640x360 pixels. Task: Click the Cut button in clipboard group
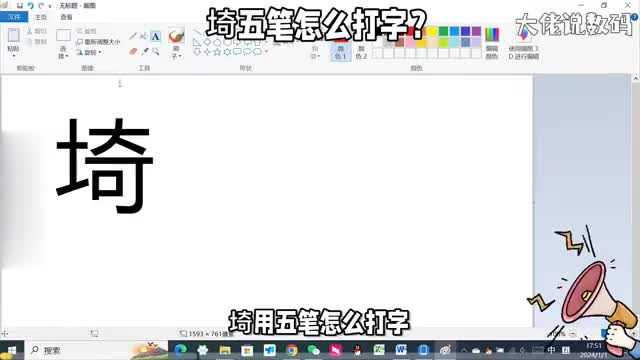pos(37,31)
